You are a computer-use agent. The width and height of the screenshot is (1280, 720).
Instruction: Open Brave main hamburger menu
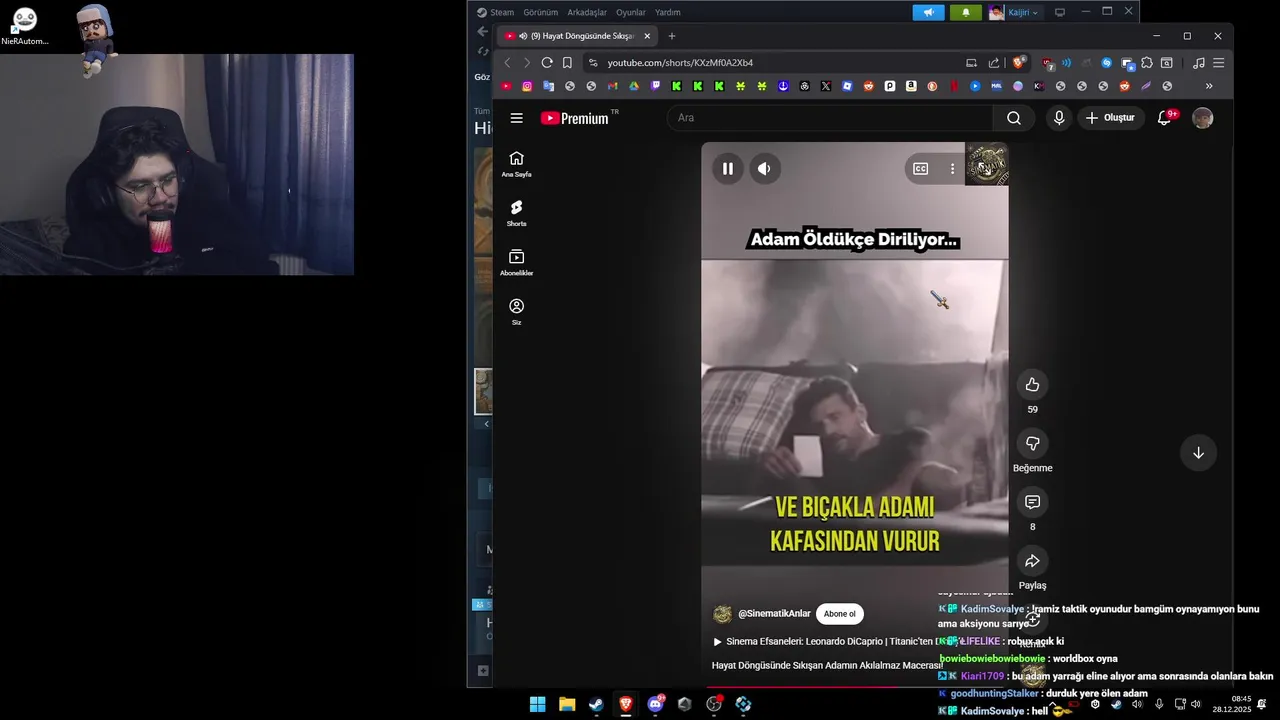tap(1218, 63)
